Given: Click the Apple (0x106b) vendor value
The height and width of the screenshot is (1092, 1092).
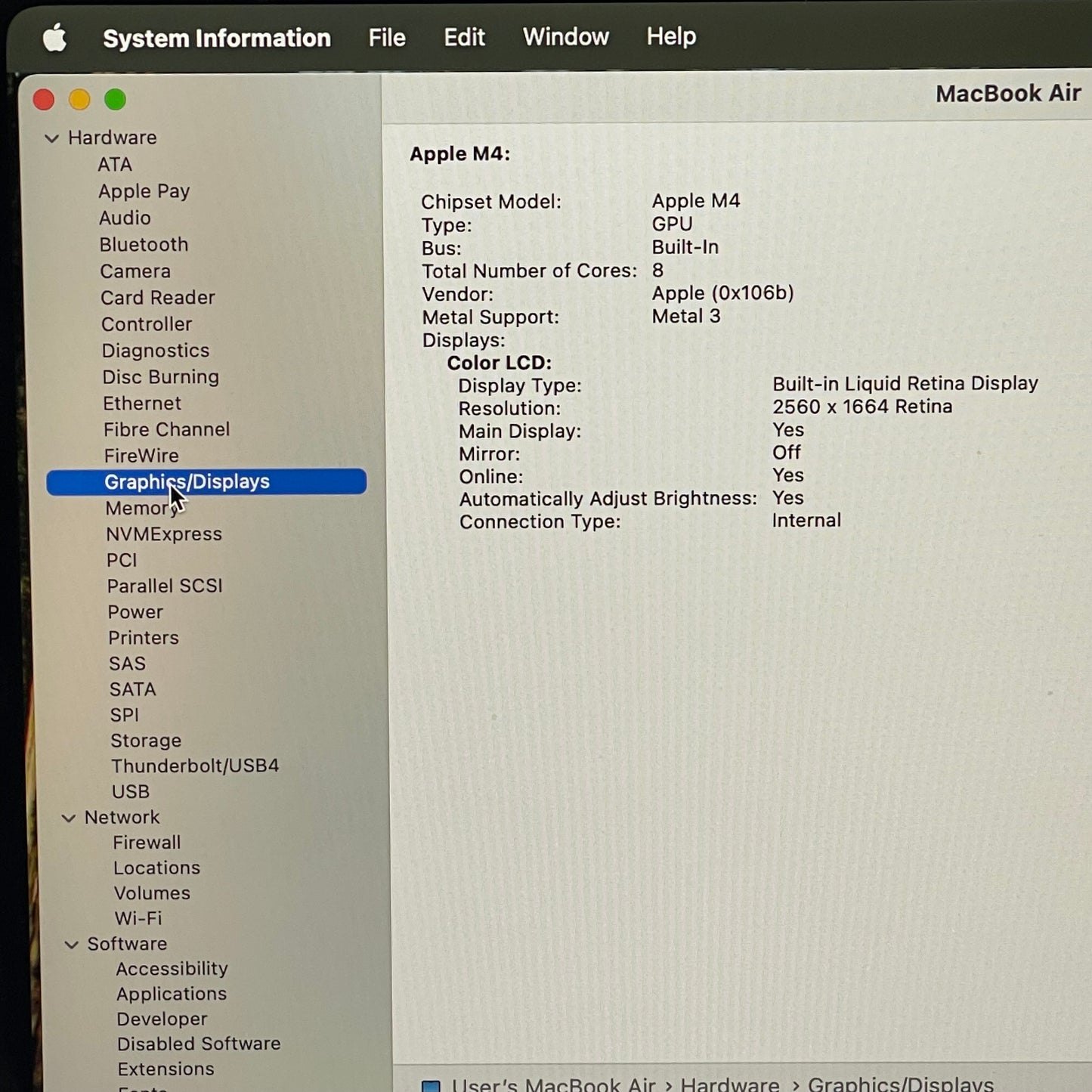Looking at the screenshot, I should pos(723,293).
